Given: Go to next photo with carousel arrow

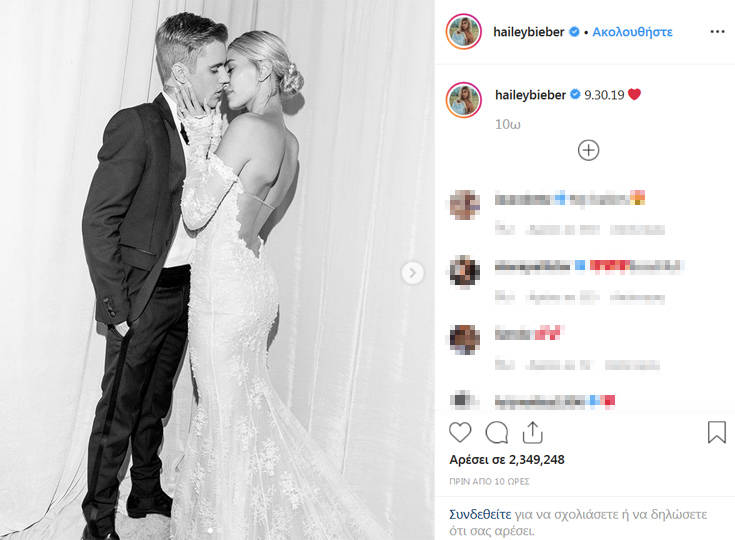Looking at the screenshot, I should (x=412, y=273).
